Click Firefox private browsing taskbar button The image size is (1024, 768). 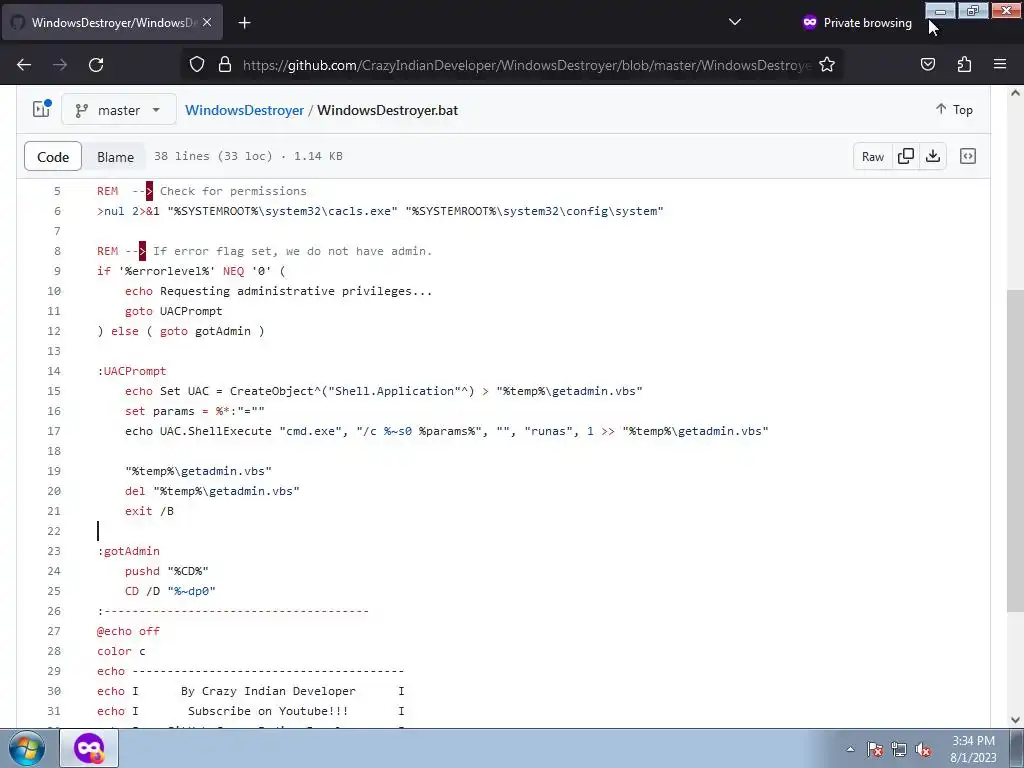[89, 748]
